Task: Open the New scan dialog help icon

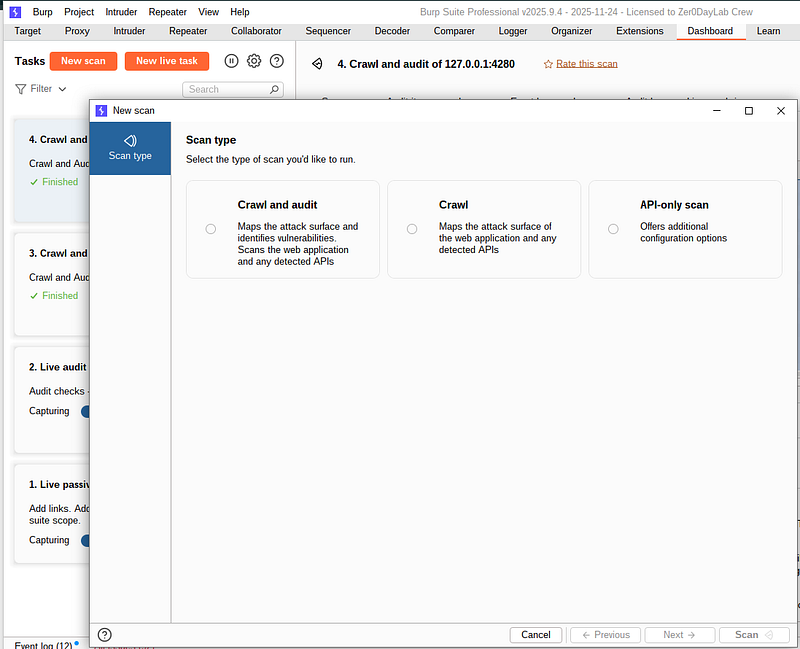Action: click(x=105, y=635)
